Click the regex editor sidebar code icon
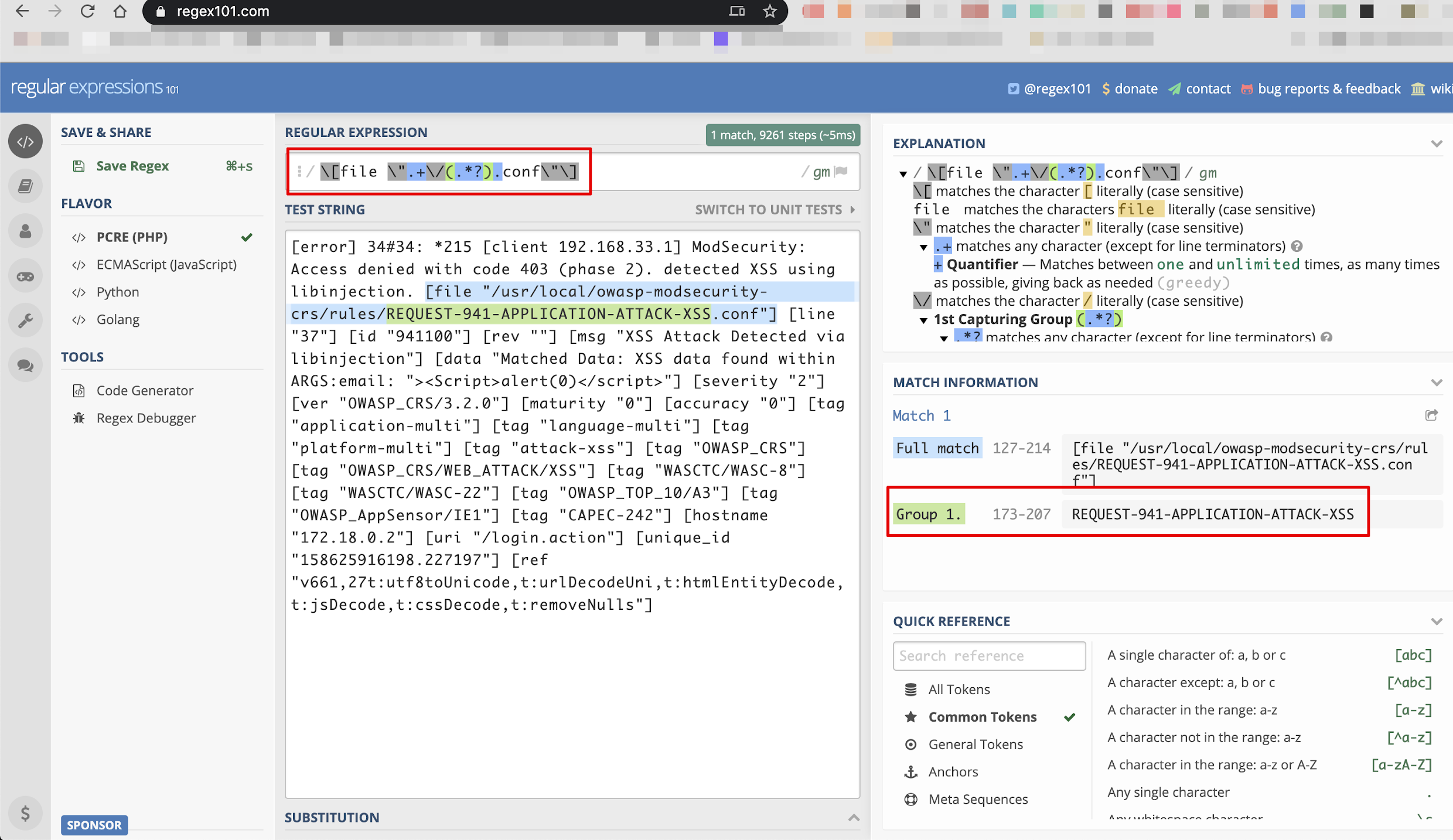The image size is (1453, 840). coord(25,142)
